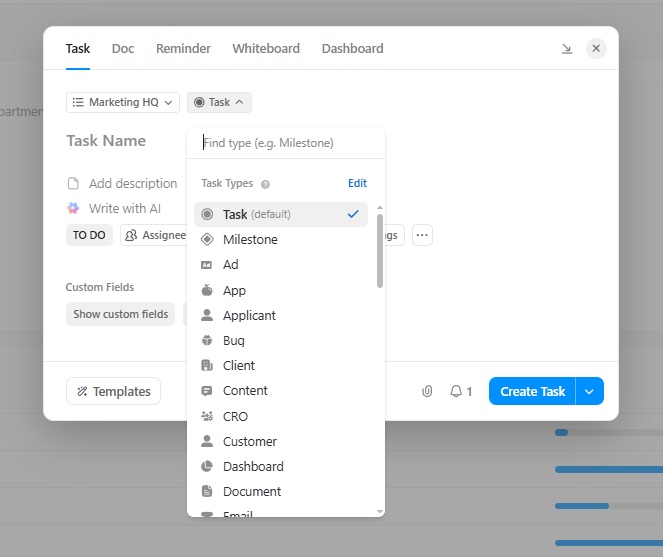Open the Whiteboard tab

pyautogui.click(x=265, y=48)
